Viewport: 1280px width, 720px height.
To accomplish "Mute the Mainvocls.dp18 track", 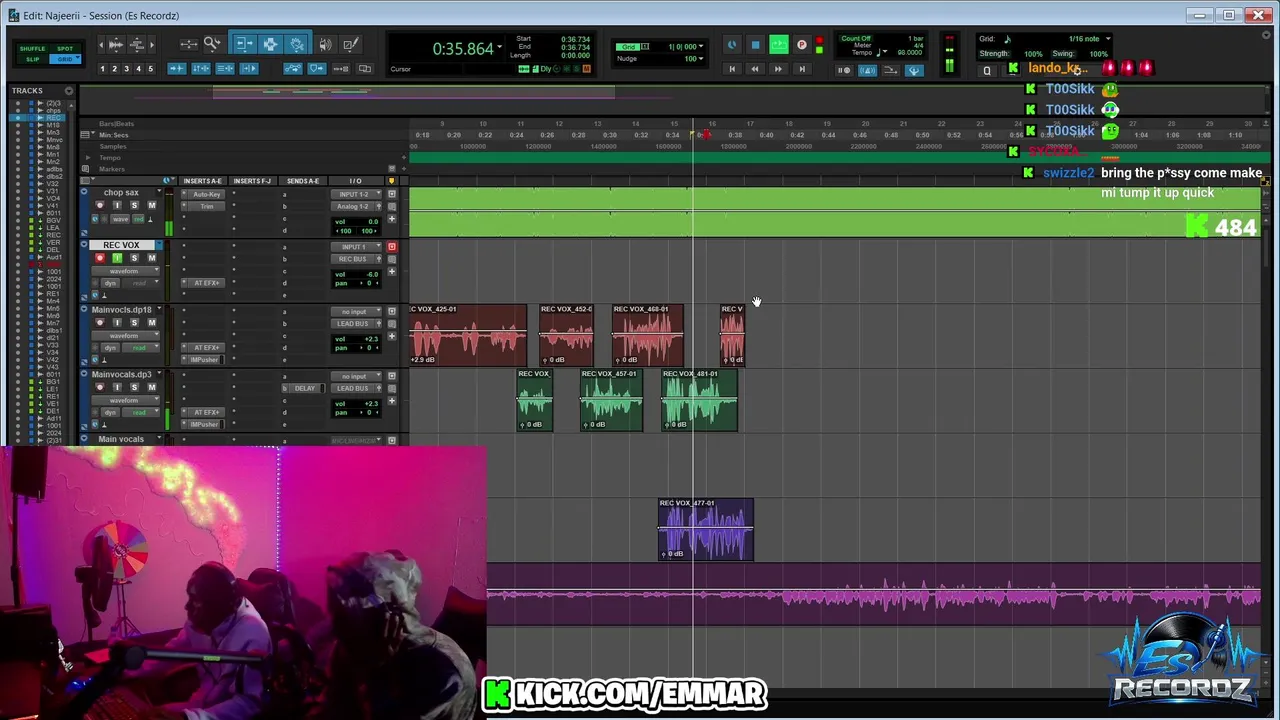I will [x=152, y=323].
